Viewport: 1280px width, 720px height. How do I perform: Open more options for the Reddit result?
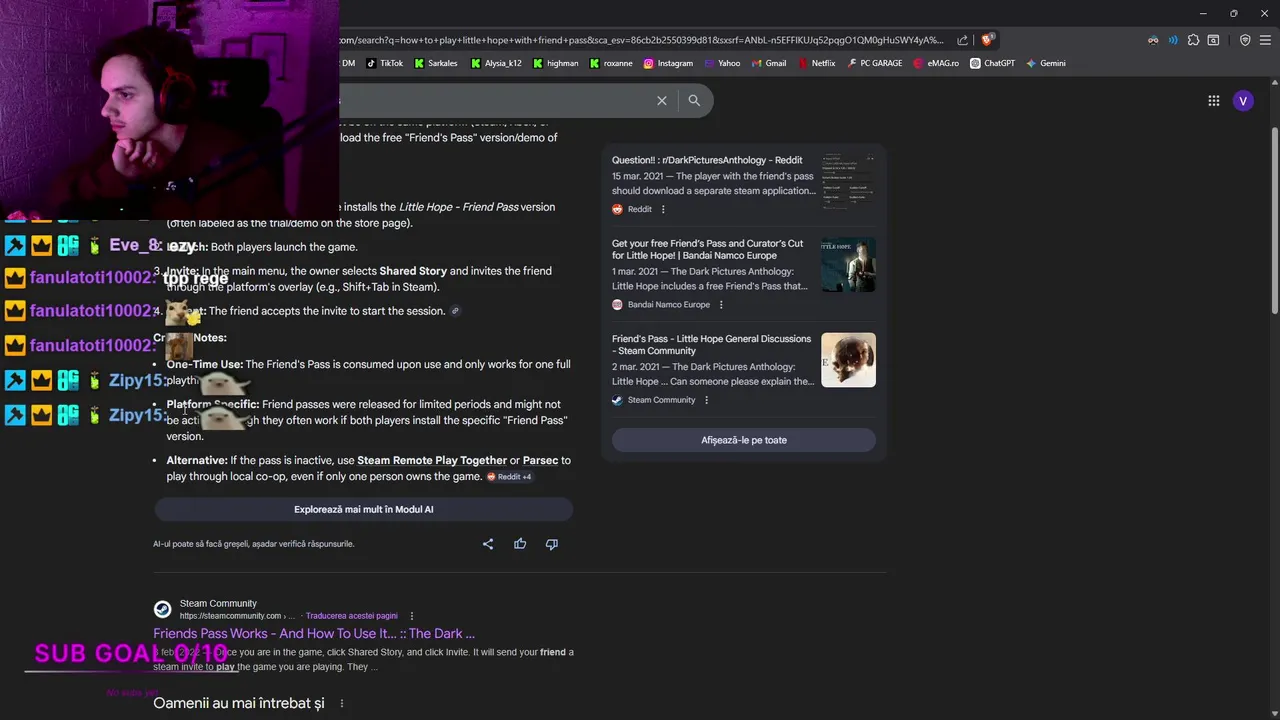[x=663, y=209]
